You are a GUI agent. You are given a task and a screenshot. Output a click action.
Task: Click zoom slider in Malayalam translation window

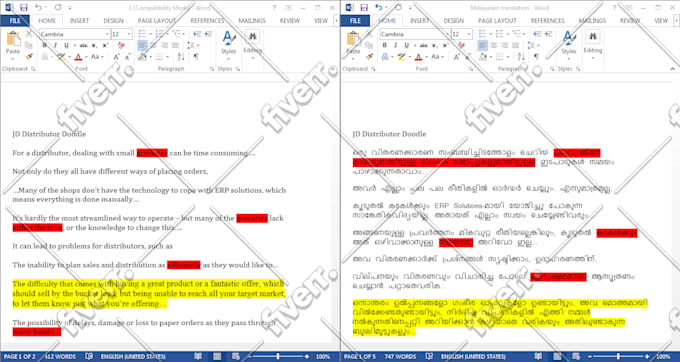click(618, 356)
